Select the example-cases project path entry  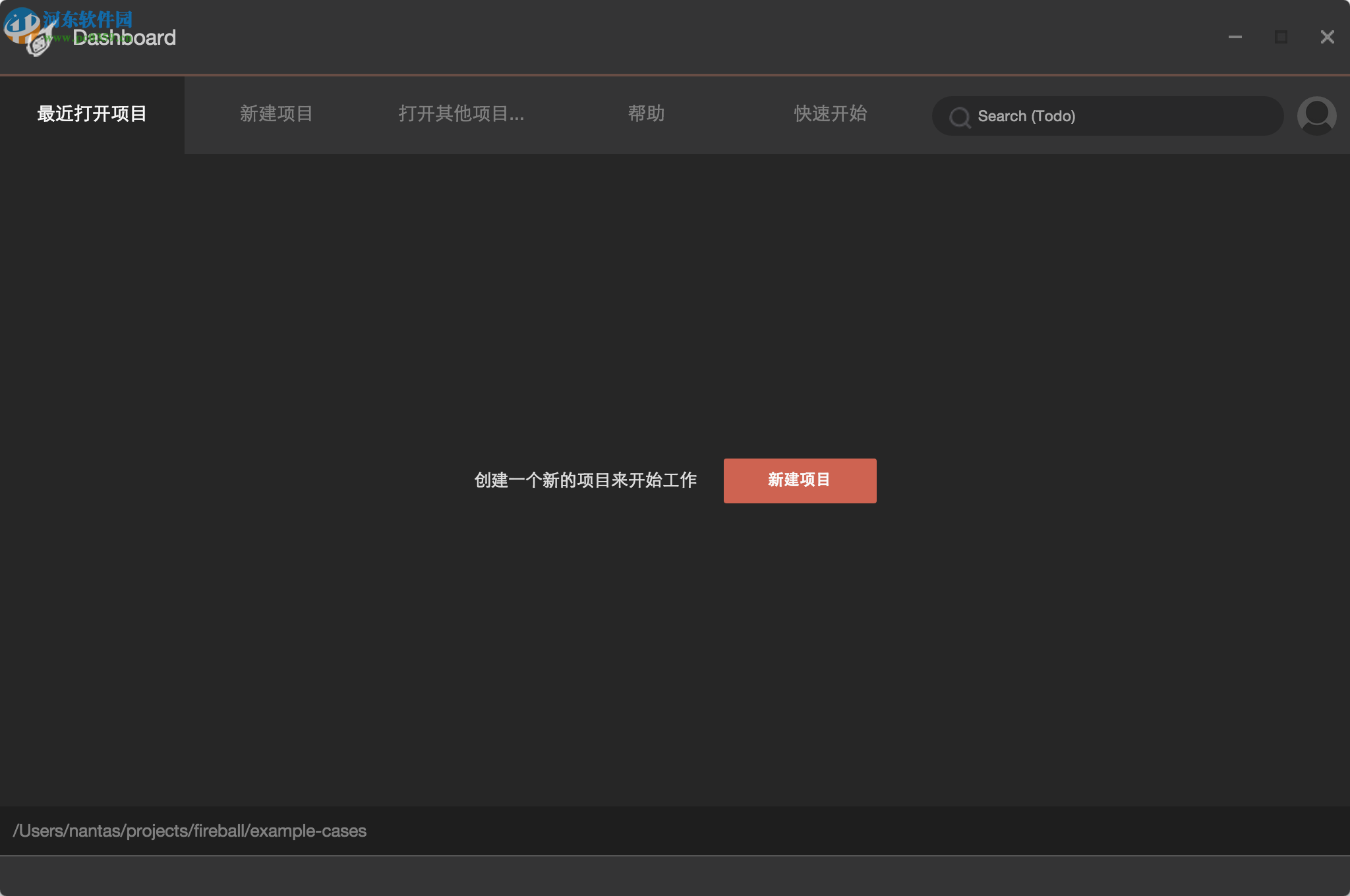(x=191, y=831)
